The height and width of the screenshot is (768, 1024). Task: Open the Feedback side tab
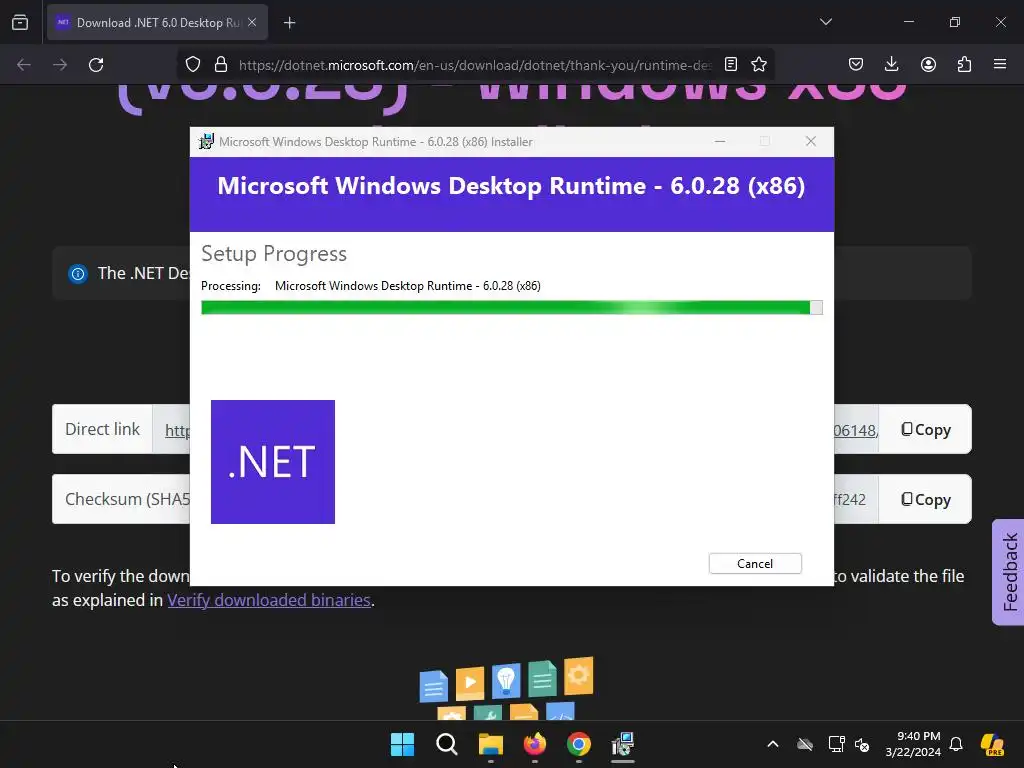pos(1009,572)
